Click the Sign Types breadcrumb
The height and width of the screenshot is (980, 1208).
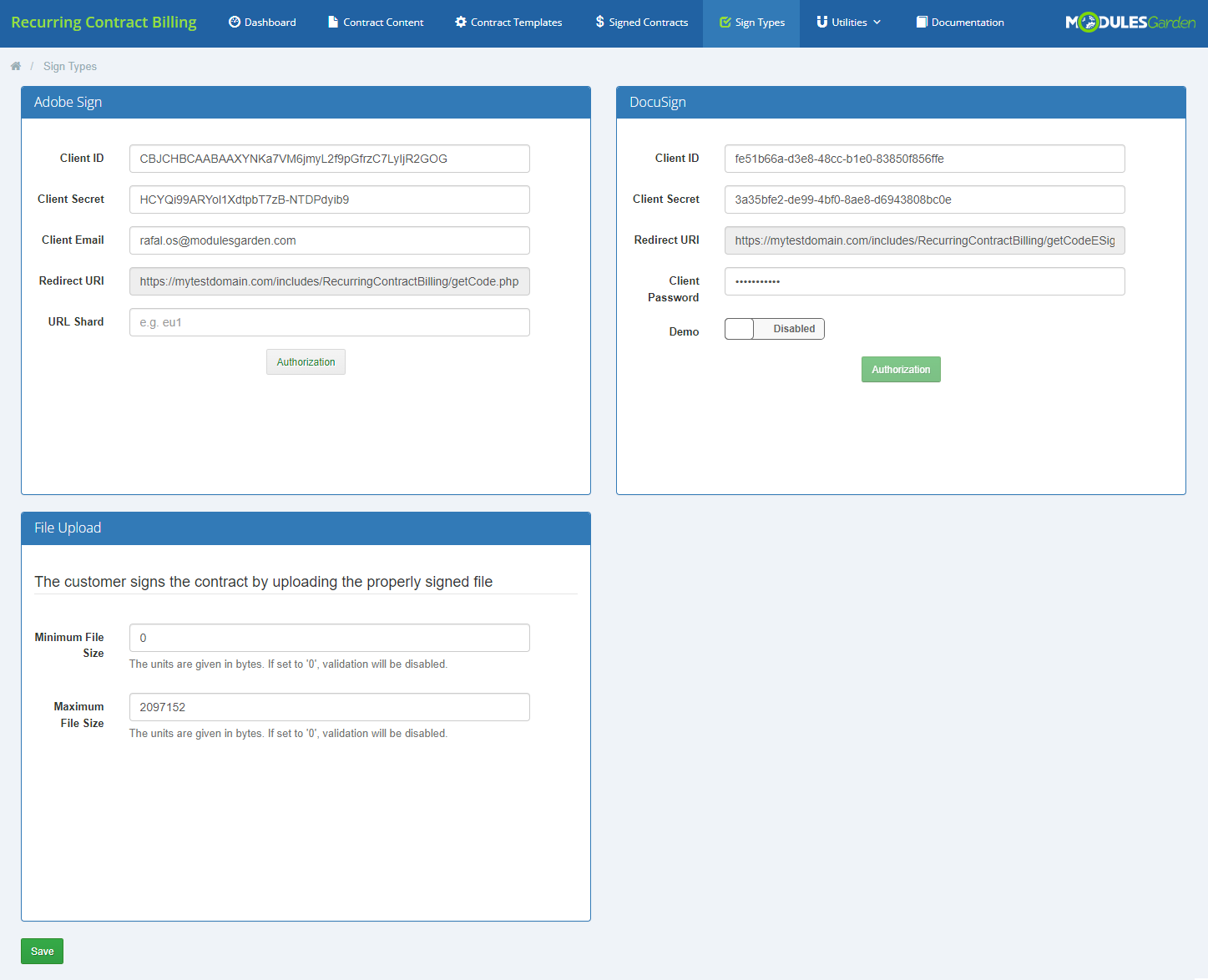tap(70, 66)
